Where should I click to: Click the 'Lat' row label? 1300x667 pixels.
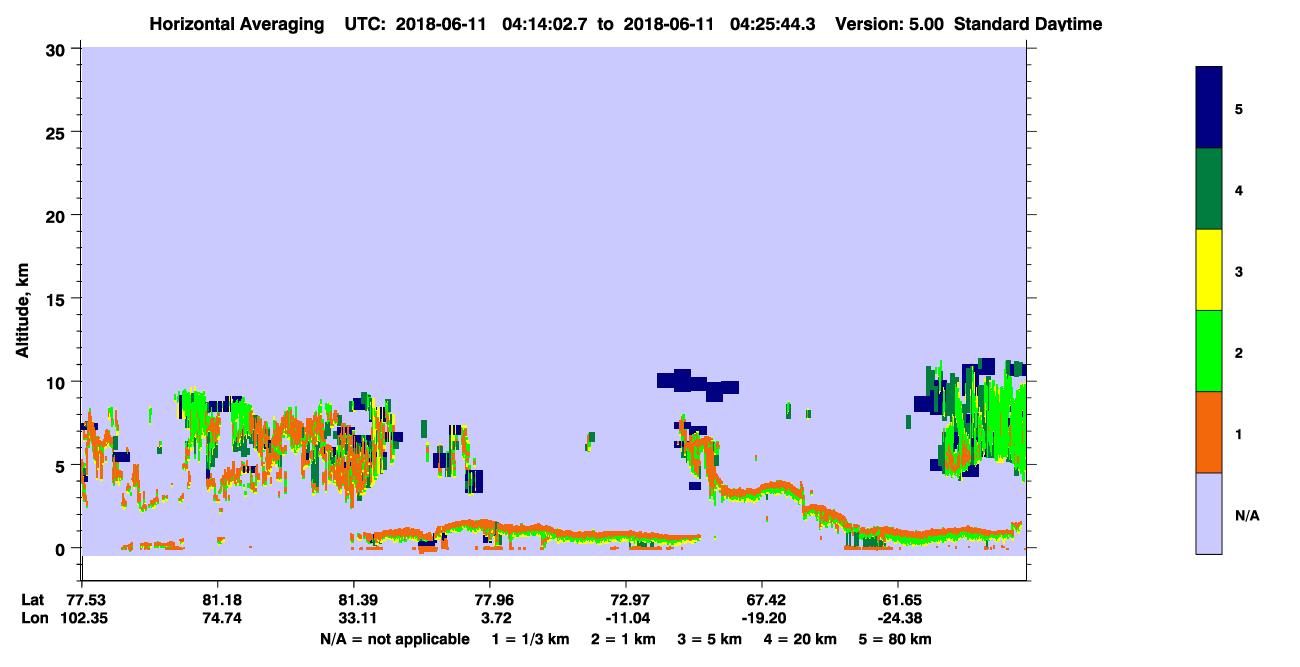[x=33, y=599]
